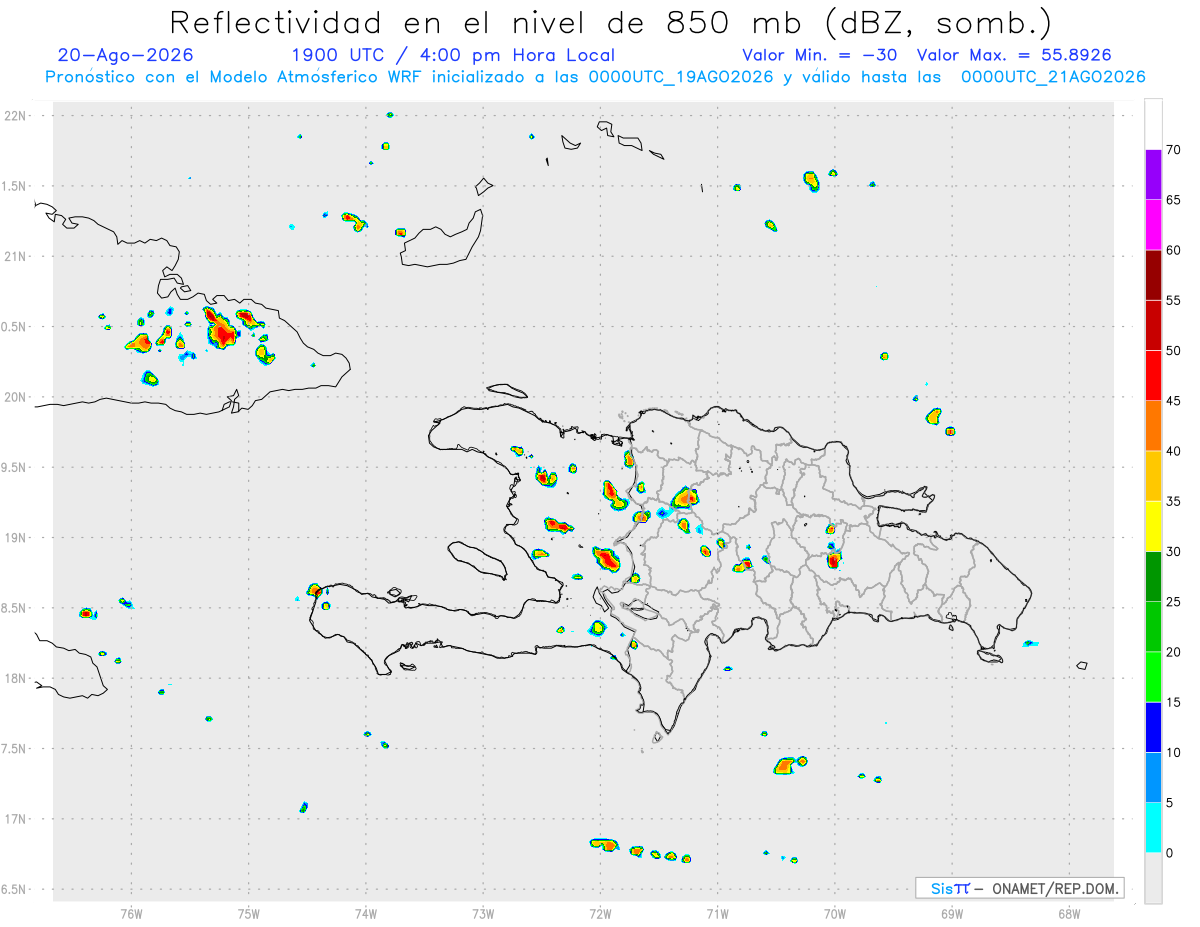Click the '65' label on the color scale
The width and height of the screenshot is (1200, 927).
click(x=1172, y=200)
